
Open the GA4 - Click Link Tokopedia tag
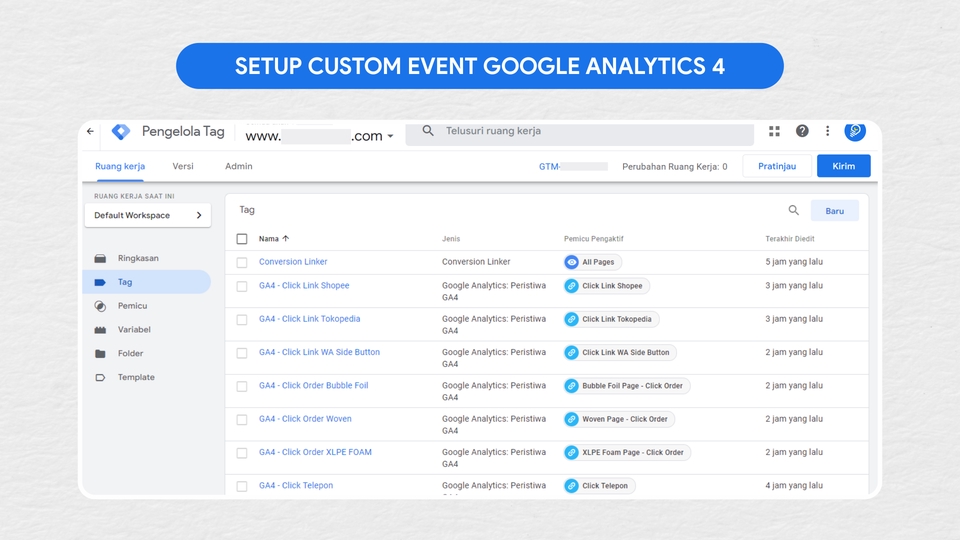click(x=310, y=319)
